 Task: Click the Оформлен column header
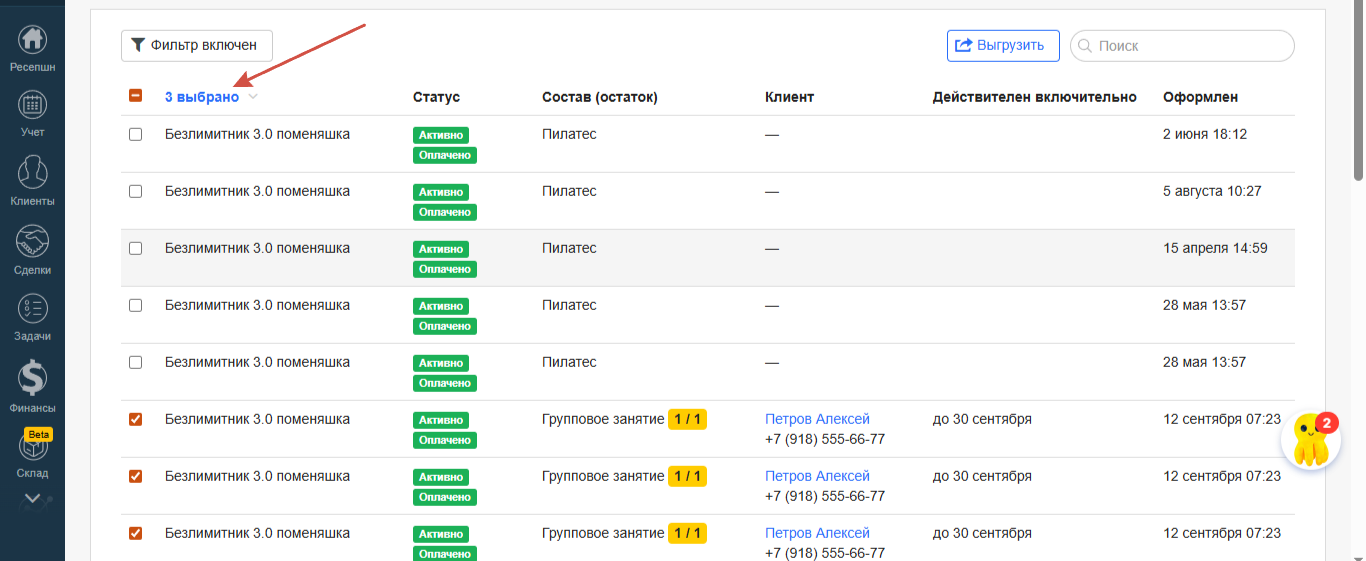click(x=1200, y=97)
